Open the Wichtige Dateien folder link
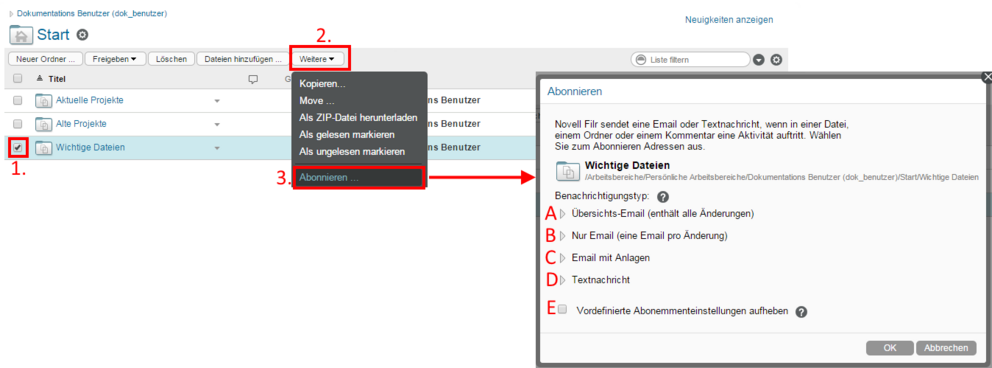Viewport: 992px width, 368px height. 90,147
